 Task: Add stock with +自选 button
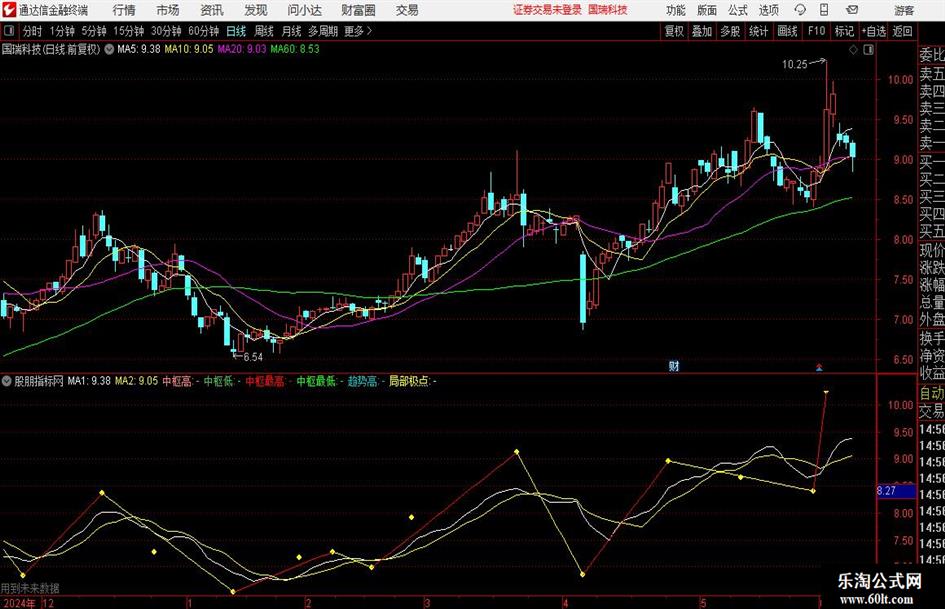[873, 31]
